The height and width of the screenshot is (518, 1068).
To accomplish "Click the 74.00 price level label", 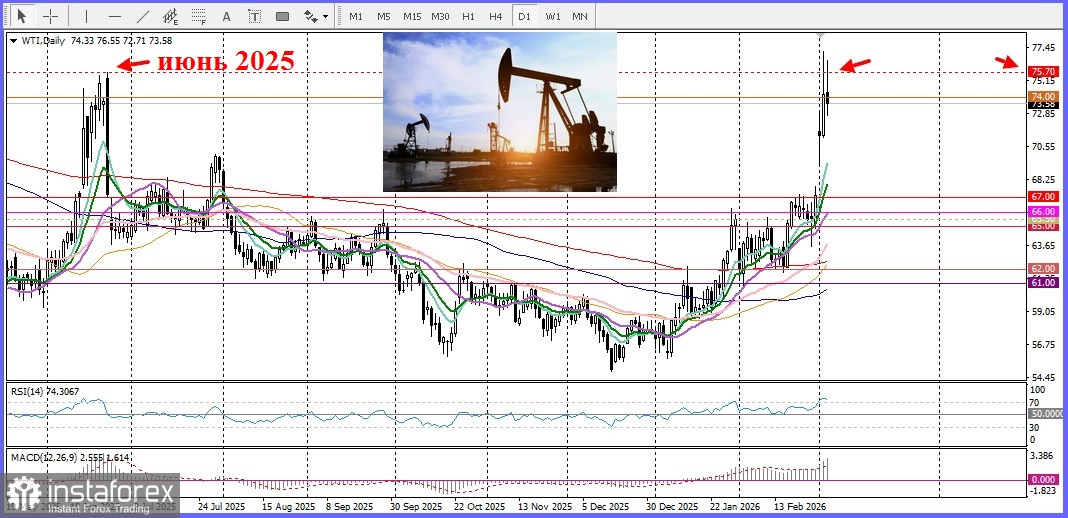I will pos(1043,97).
